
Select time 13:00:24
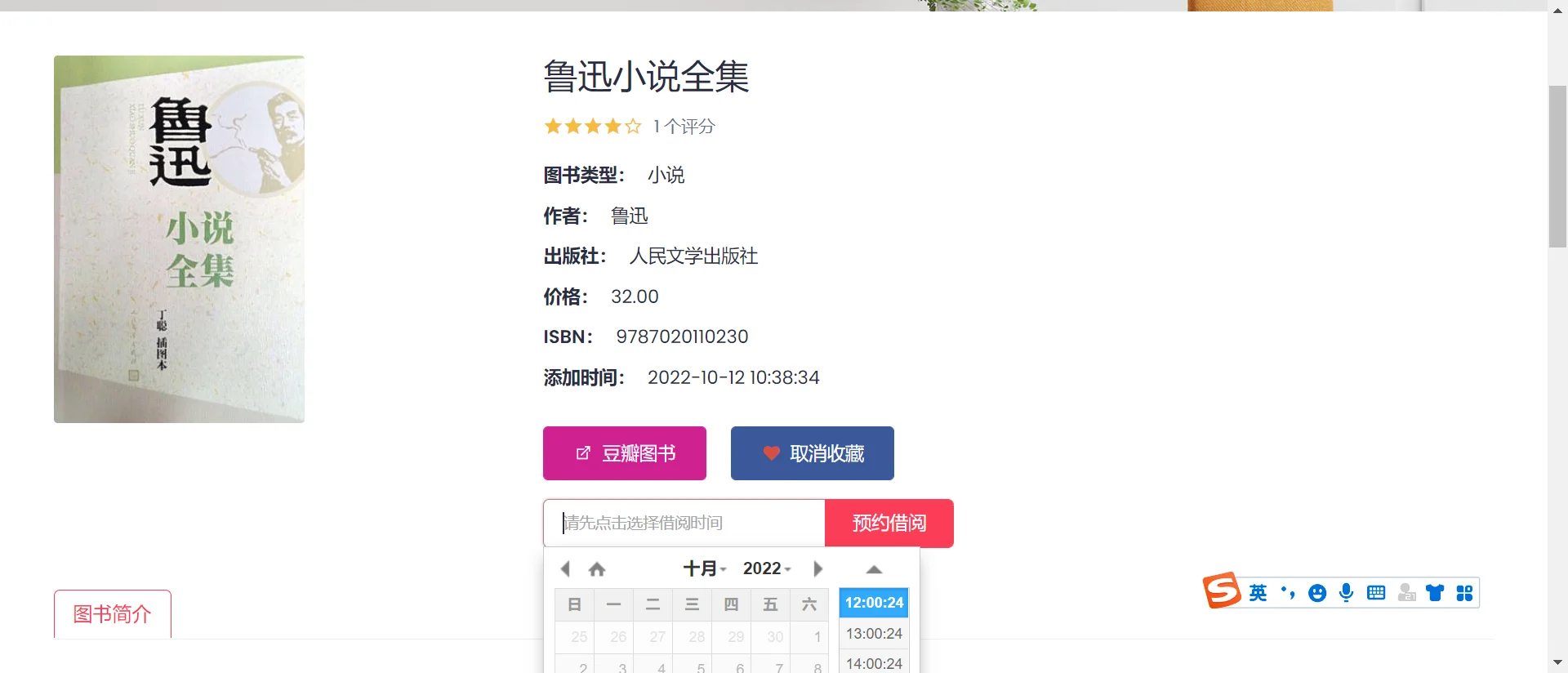coord(874,634)
